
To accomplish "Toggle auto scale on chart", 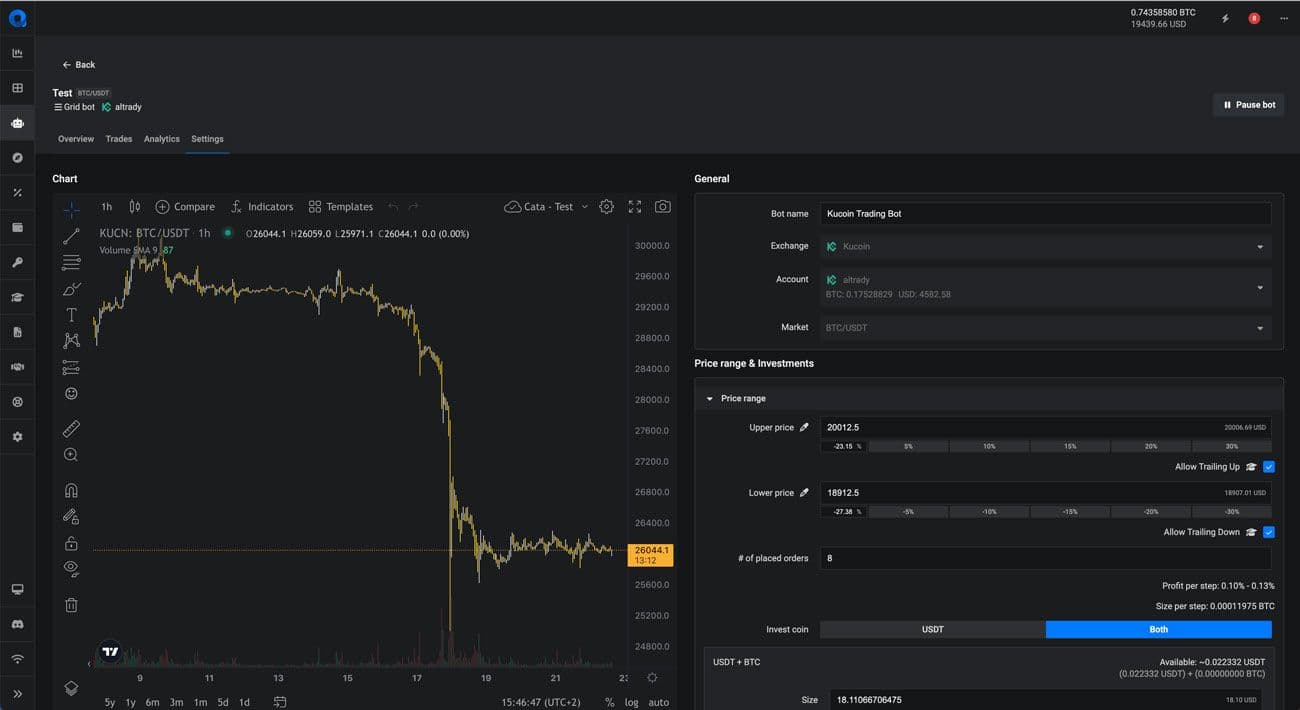I will tap(659, 702).
